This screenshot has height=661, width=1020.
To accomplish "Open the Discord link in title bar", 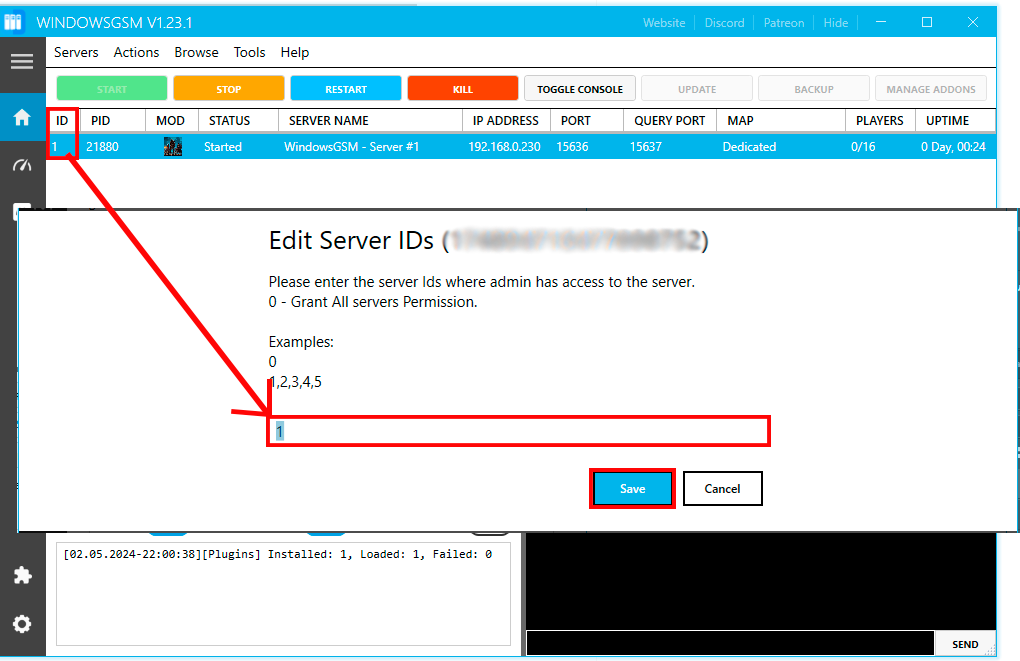I will point(724,23).
